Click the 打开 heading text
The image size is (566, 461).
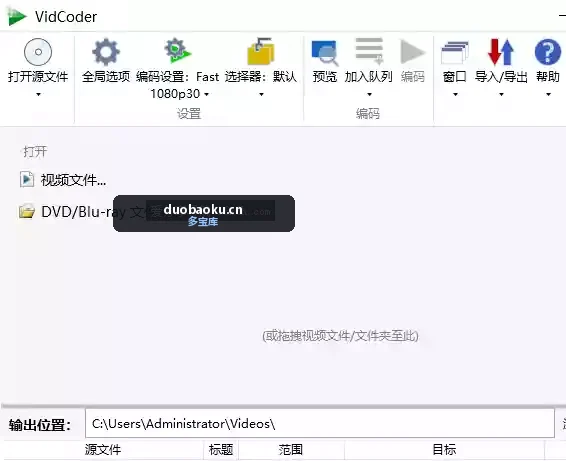point(35,152)
